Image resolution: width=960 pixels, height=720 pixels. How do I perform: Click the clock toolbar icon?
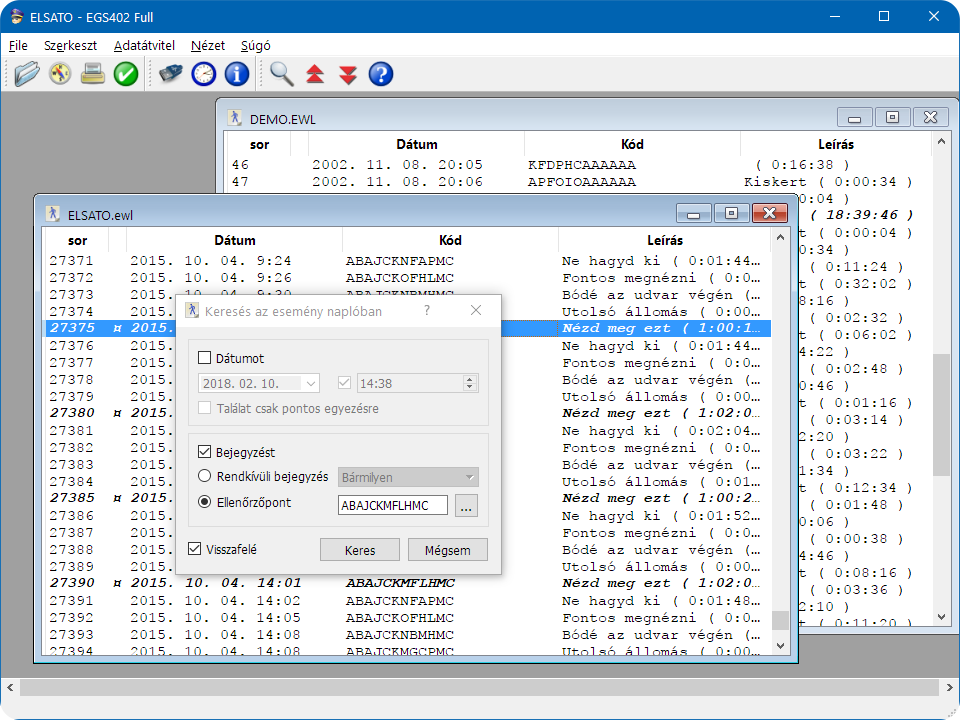pos(204,74)
